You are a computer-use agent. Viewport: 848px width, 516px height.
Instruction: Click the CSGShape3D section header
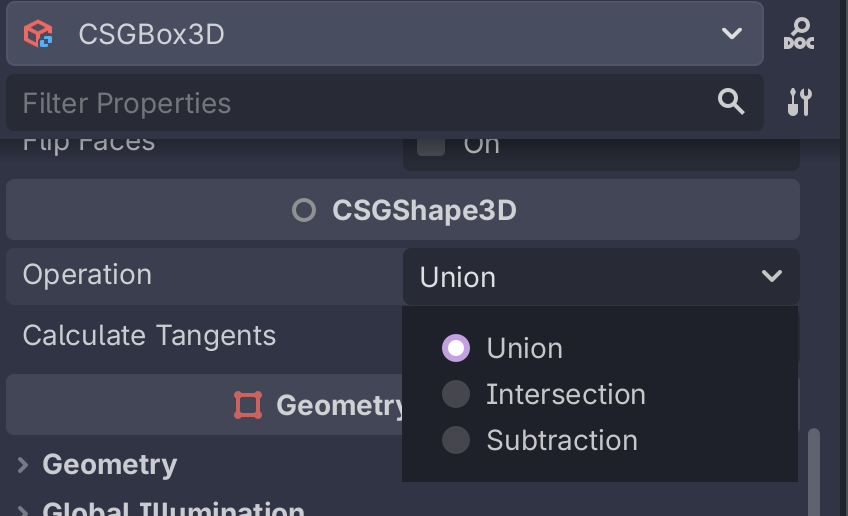click(x=424, y=210)
